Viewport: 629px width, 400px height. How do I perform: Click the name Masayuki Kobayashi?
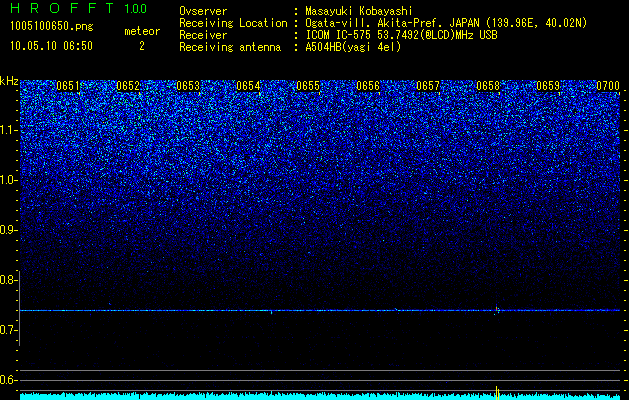(359, 11)
